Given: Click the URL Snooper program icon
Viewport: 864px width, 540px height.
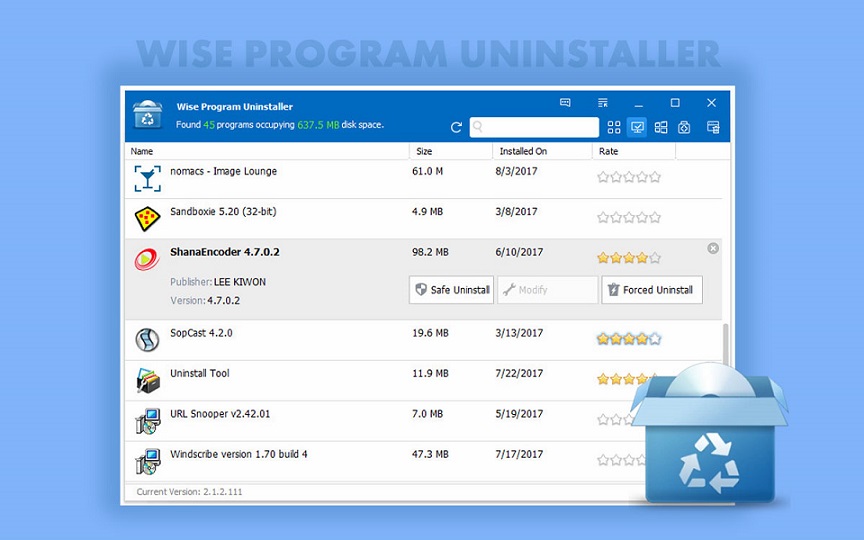Looking at the screenshot, I should [148, 421].
